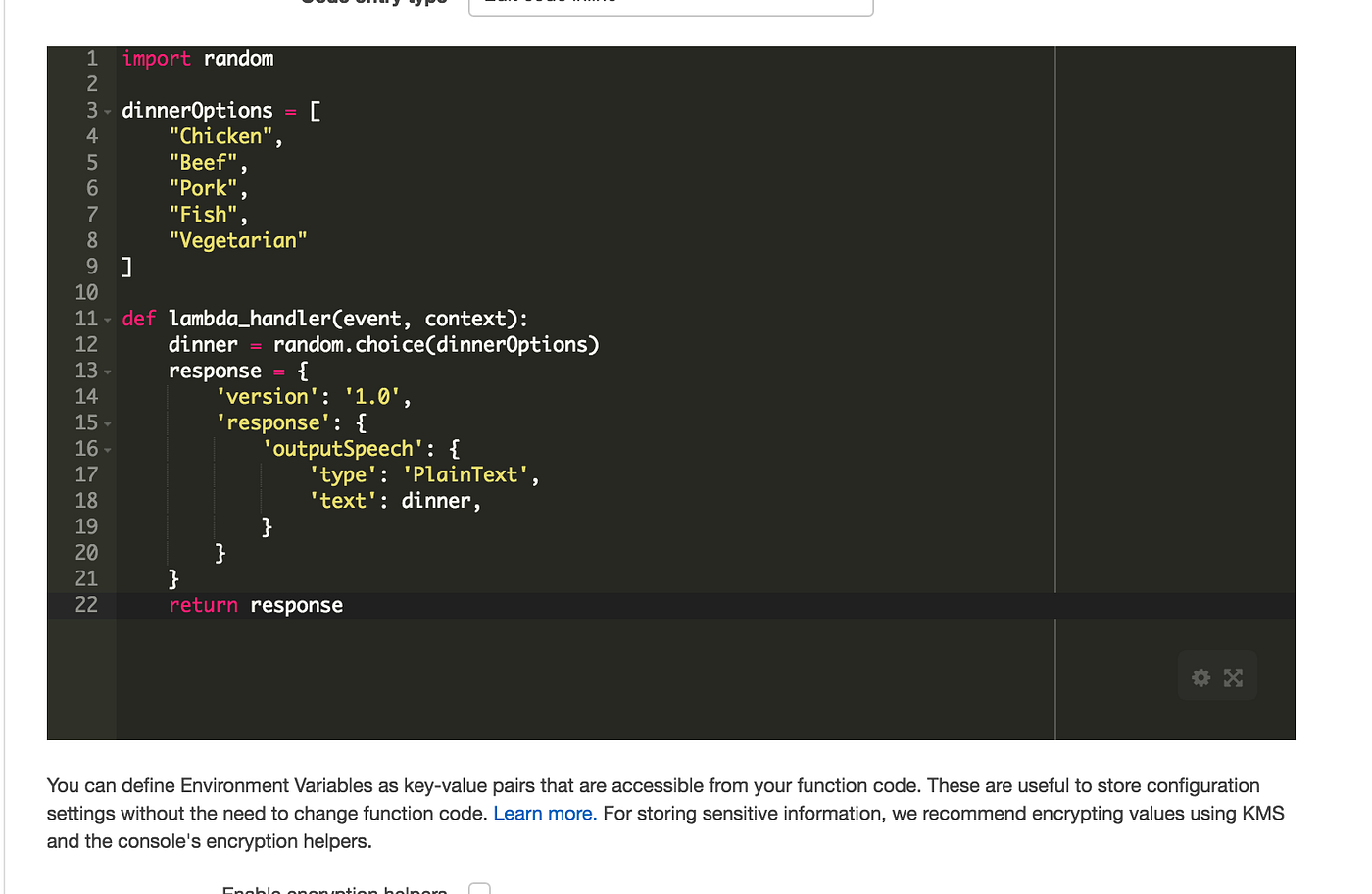1372x894 pixels.
Task: Collapse the response dictionary on line 13
Action: click(x=106, y=371)
